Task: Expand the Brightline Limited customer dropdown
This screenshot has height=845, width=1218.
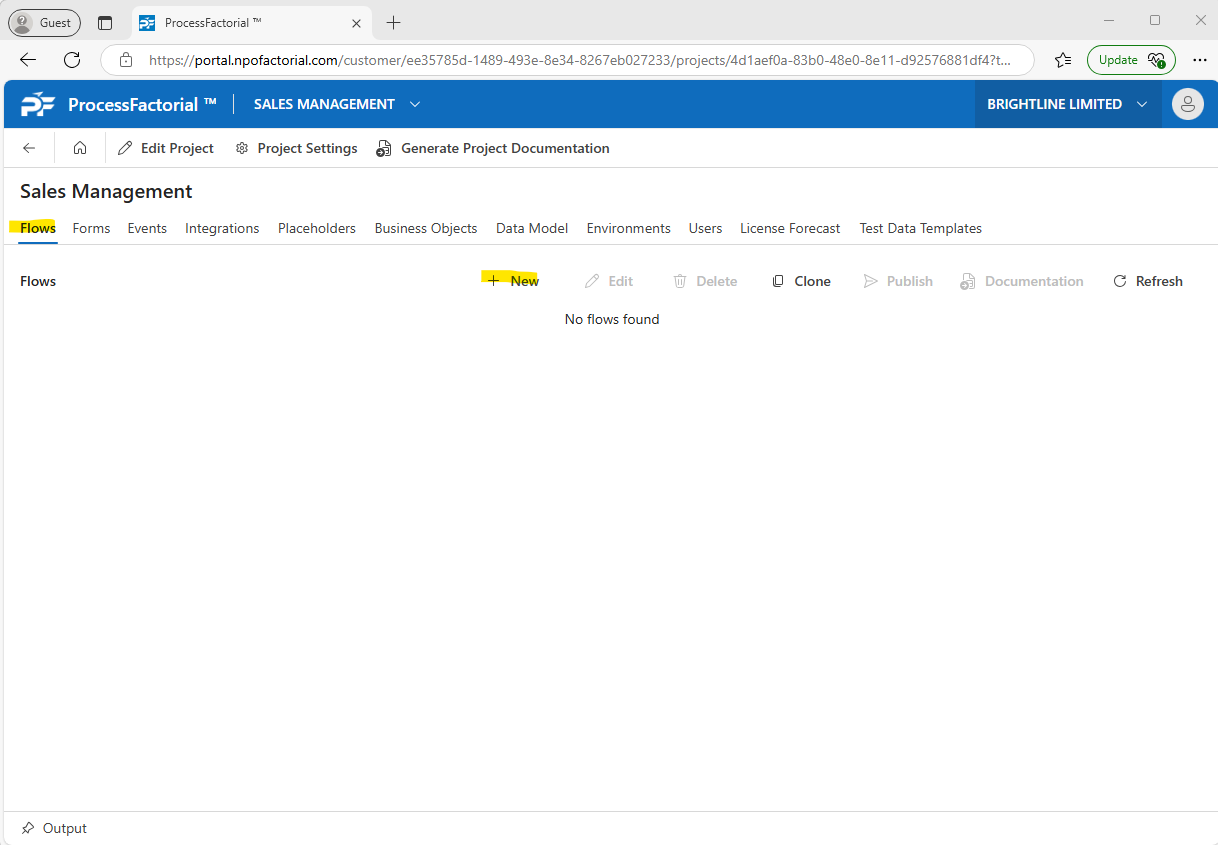Action: point(1141,104)
